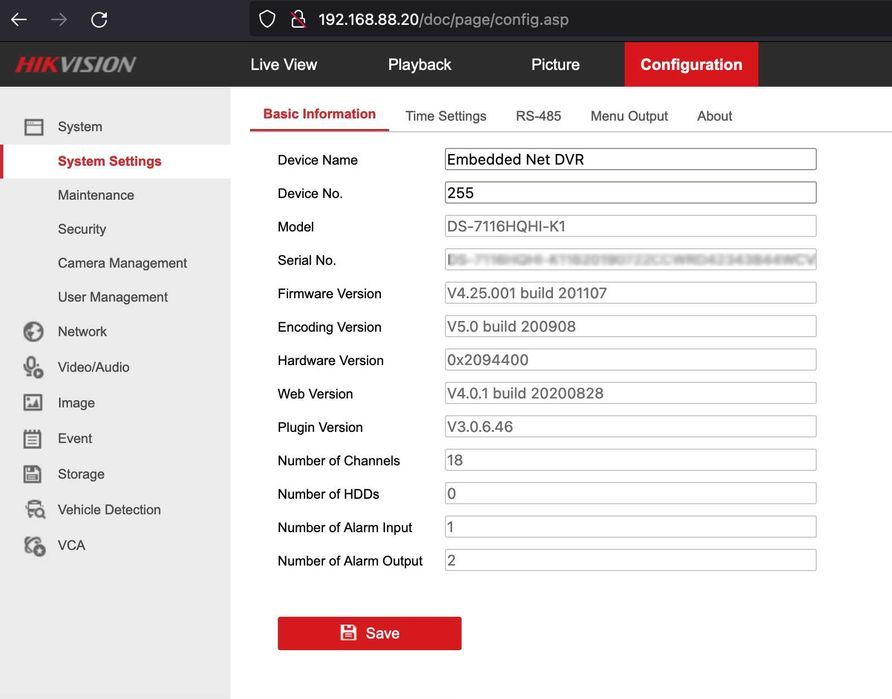
Task: Open User Management in sidebar
Action: [x=113, y=297]
